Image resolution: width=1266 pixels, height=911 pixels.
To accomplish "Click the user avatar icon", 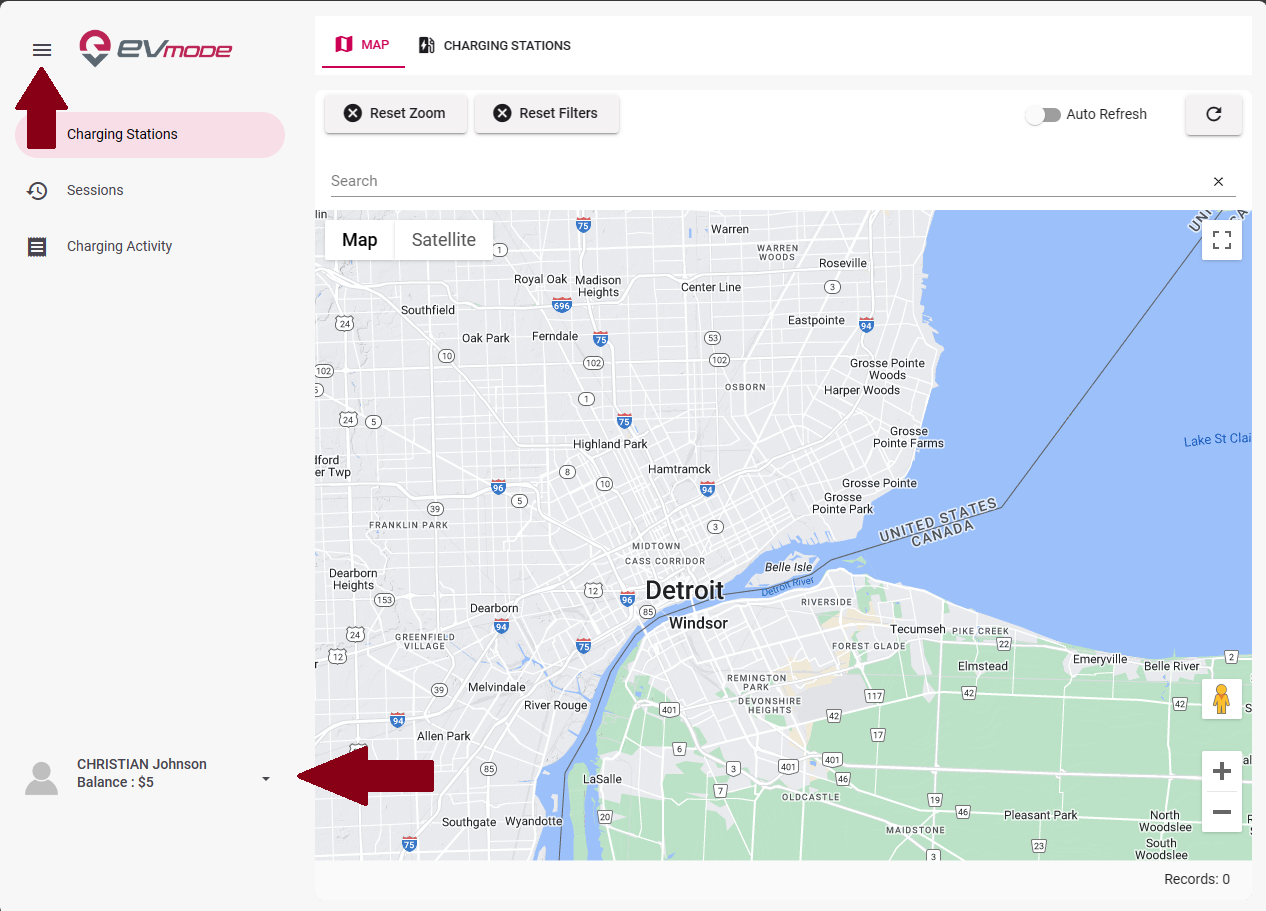I will coord(42,778).
